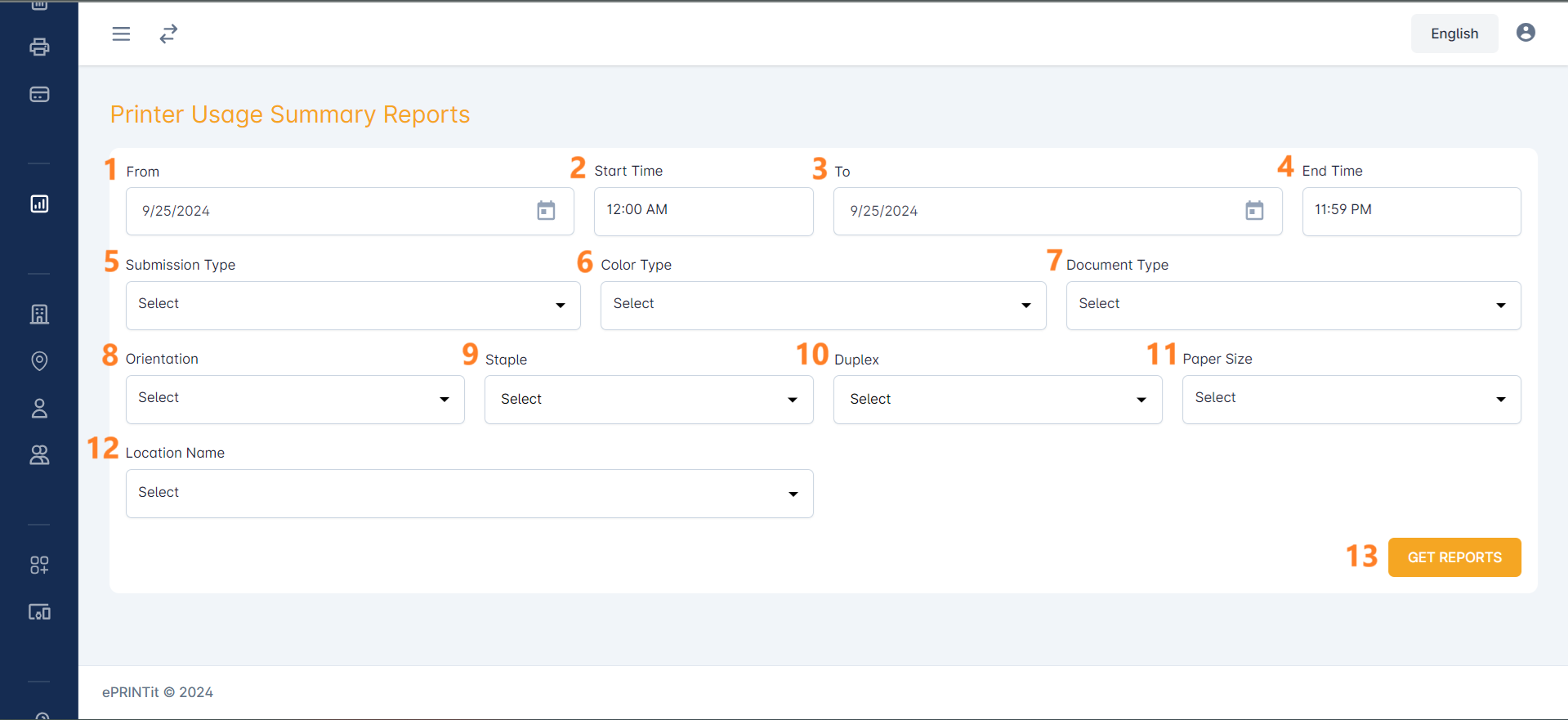This screenshot has width=1568, height=720.
Task: Open the card payment sidebar icon
Action: [x=39, y=94]
